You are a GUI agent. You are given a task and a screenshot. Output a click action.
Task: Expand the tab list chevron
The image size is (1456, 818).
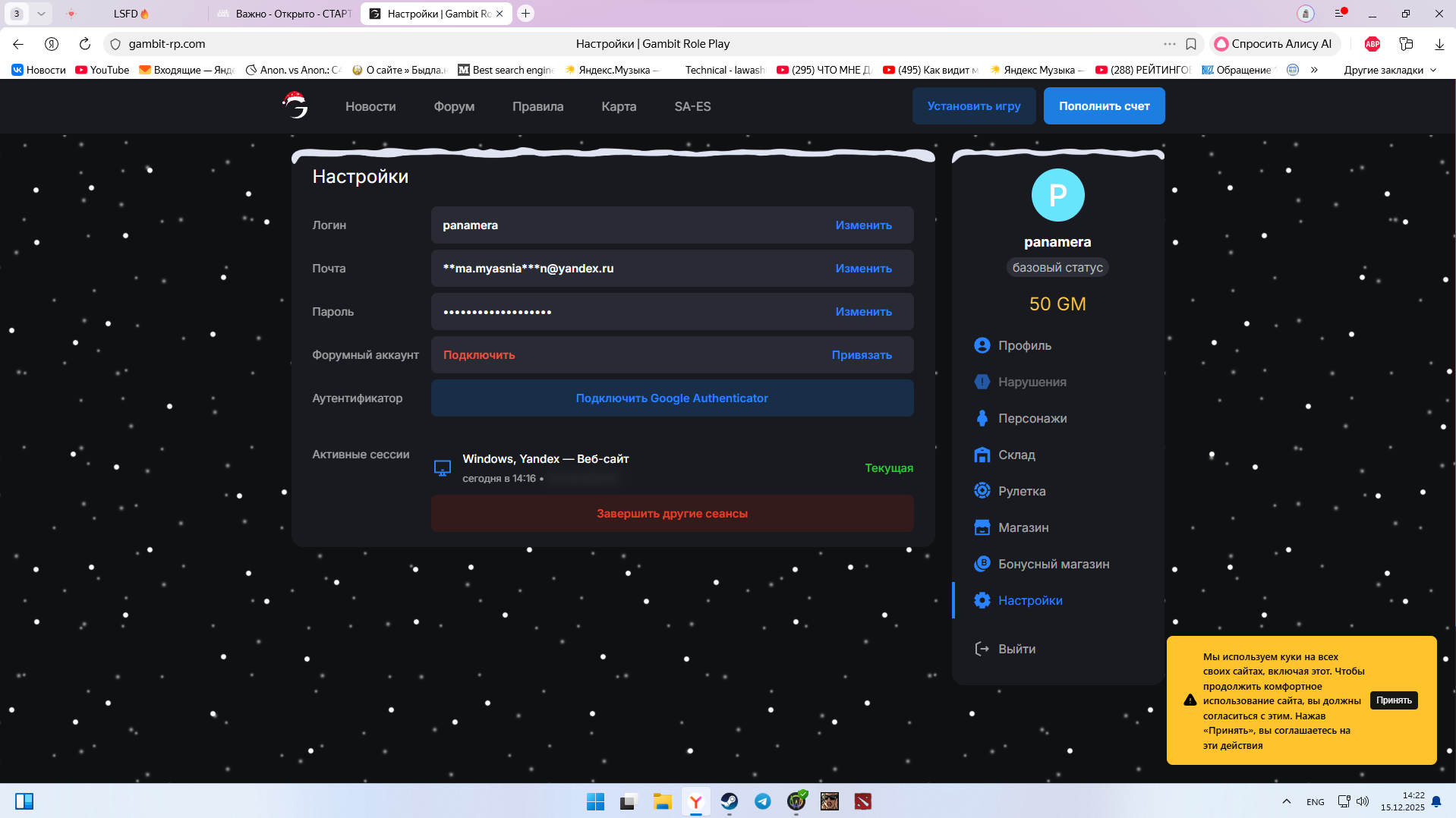41,14
